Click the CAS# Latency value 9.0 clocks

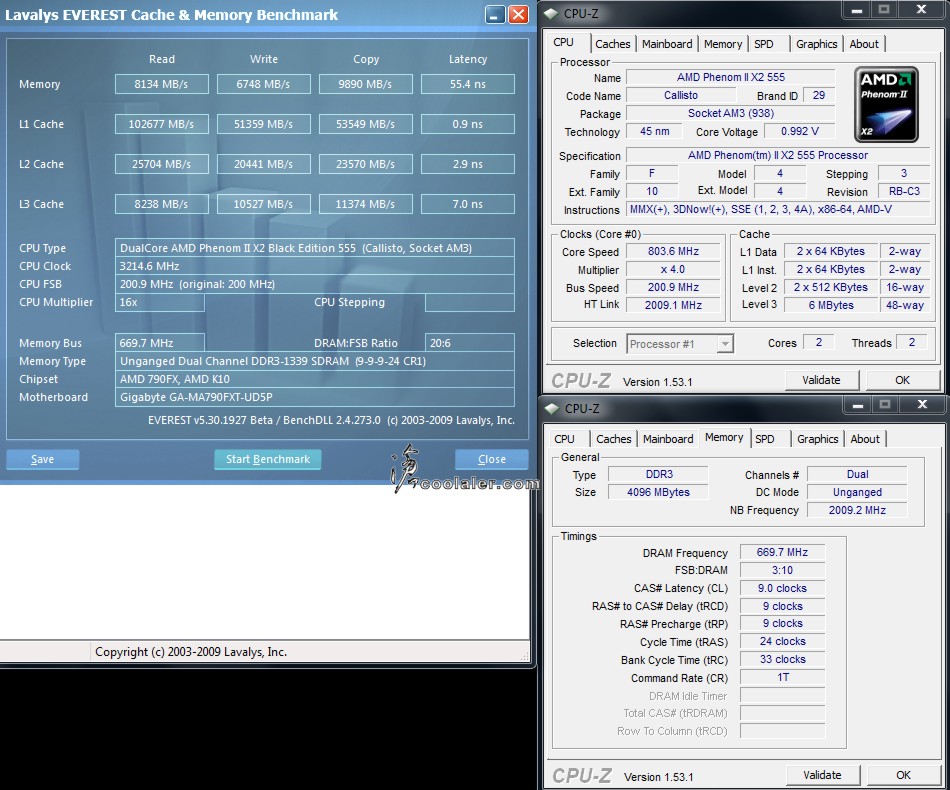782,588
